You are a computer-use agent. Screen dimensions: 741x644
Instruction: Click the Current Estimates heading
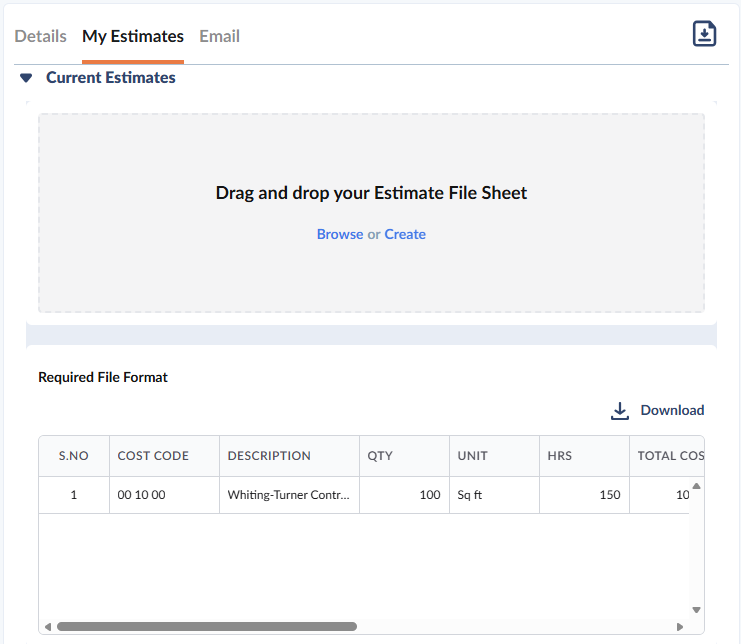click(x=111, y=77)
